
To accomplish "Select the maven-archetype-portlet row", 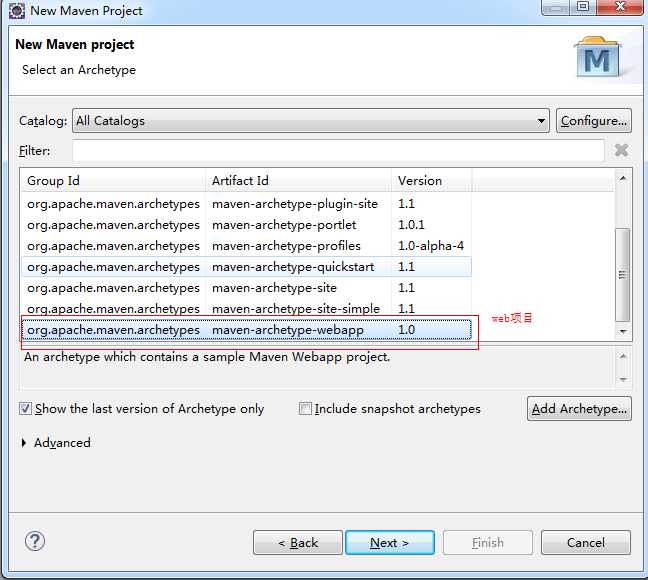I will tap(246, 225).
